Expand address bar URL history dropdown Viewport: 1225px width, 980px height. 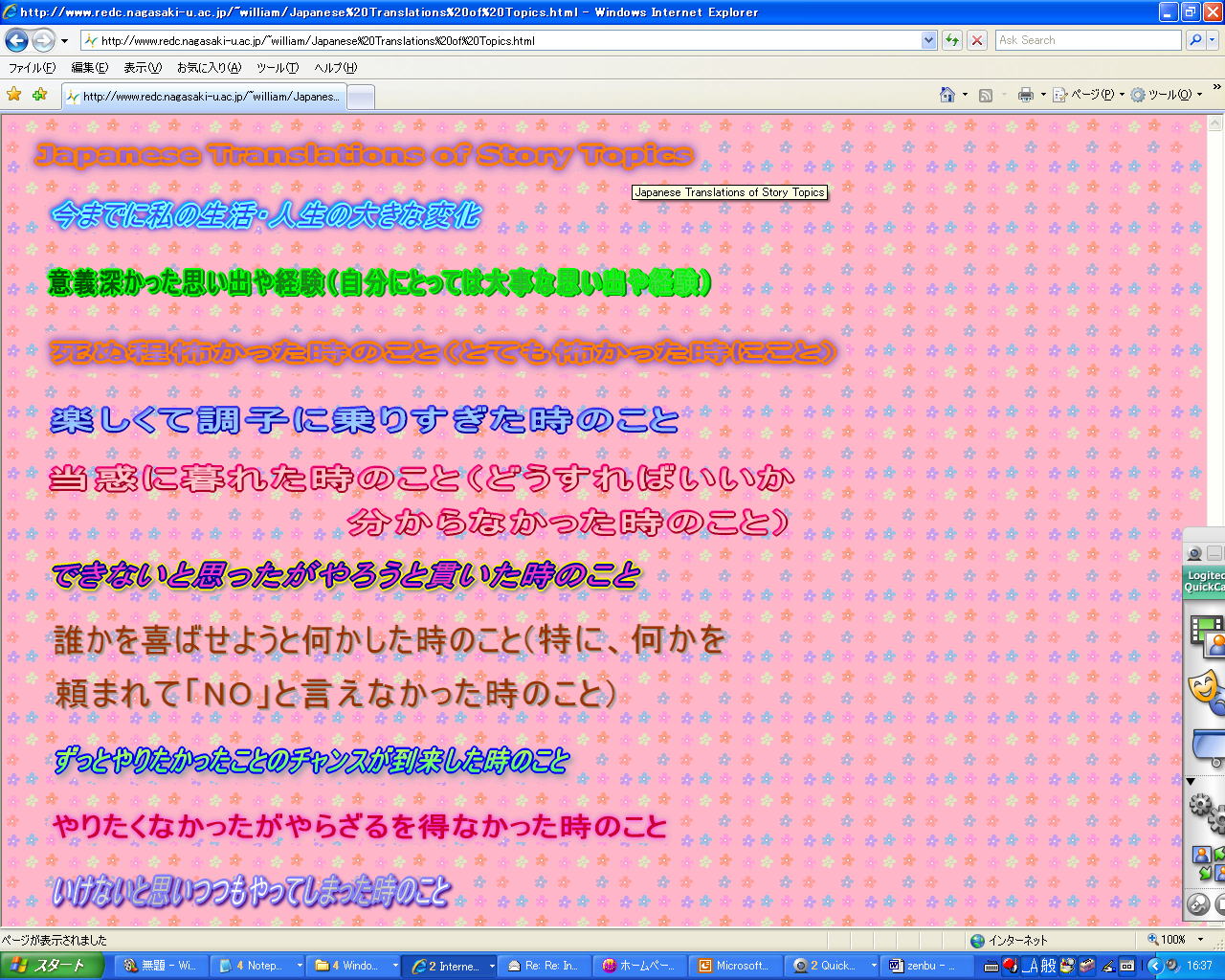(x=928, y=40)
